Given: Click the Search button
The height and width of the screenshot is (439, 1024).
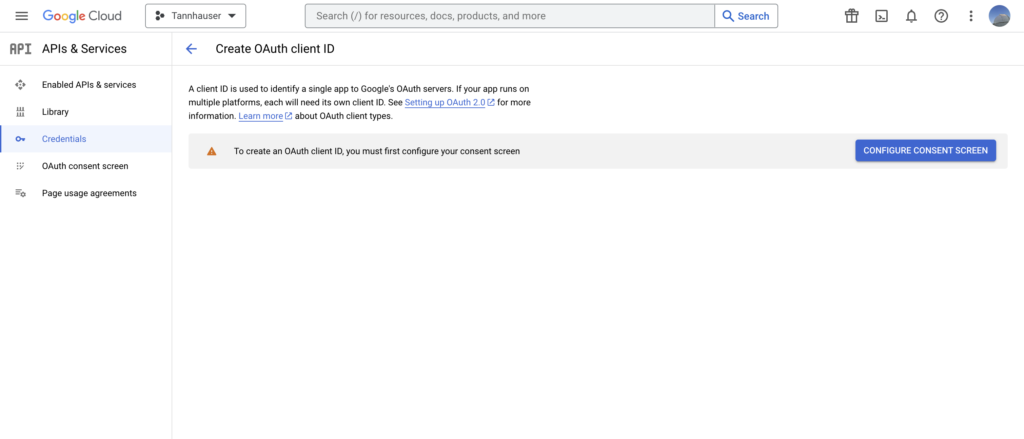Looking at the screenshot, I should point(746,16).
